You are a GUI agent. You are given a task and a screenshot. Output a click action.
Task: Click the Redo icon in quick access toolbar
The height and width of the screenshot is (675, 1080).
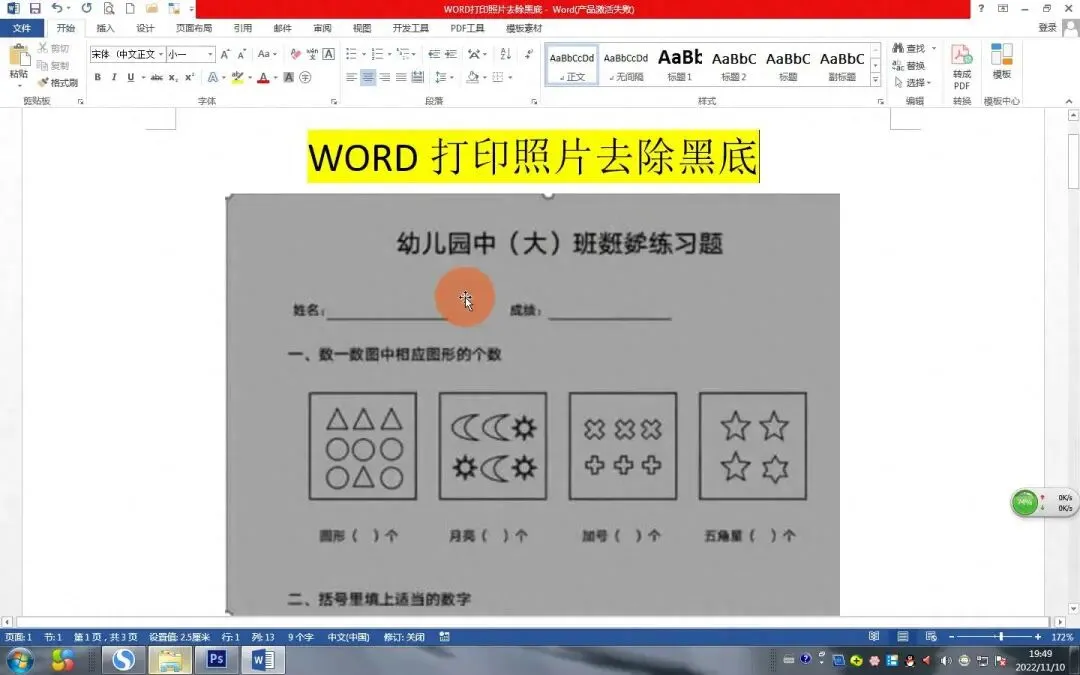pyautogui.click(x=86, y=8)
